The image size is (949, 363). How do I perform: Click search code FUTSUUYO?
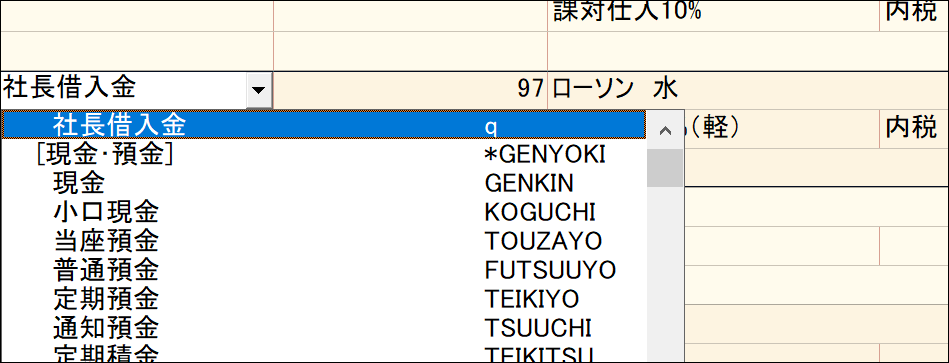pos(550,270)
